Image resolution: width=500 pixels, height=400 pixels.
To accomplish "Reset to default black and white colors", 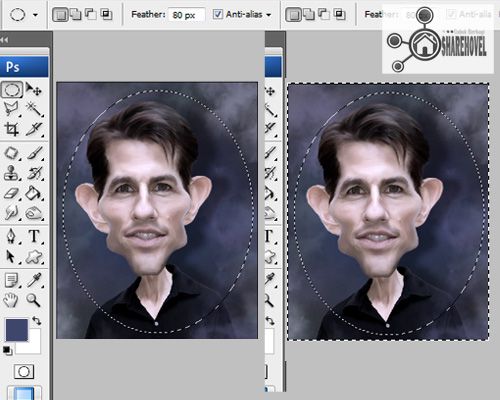I will pyautogui.click(x=7, y=350).
